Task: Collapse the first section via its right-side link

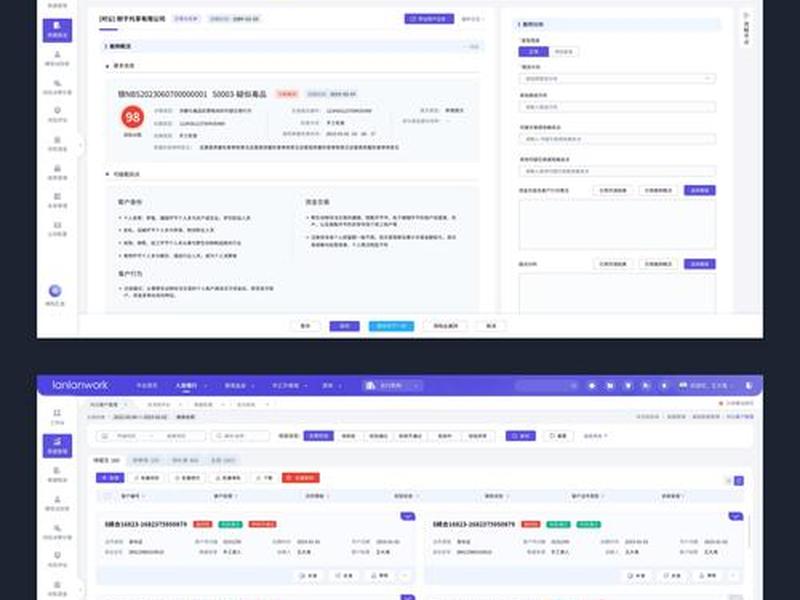Action: [x=472, y=46]
